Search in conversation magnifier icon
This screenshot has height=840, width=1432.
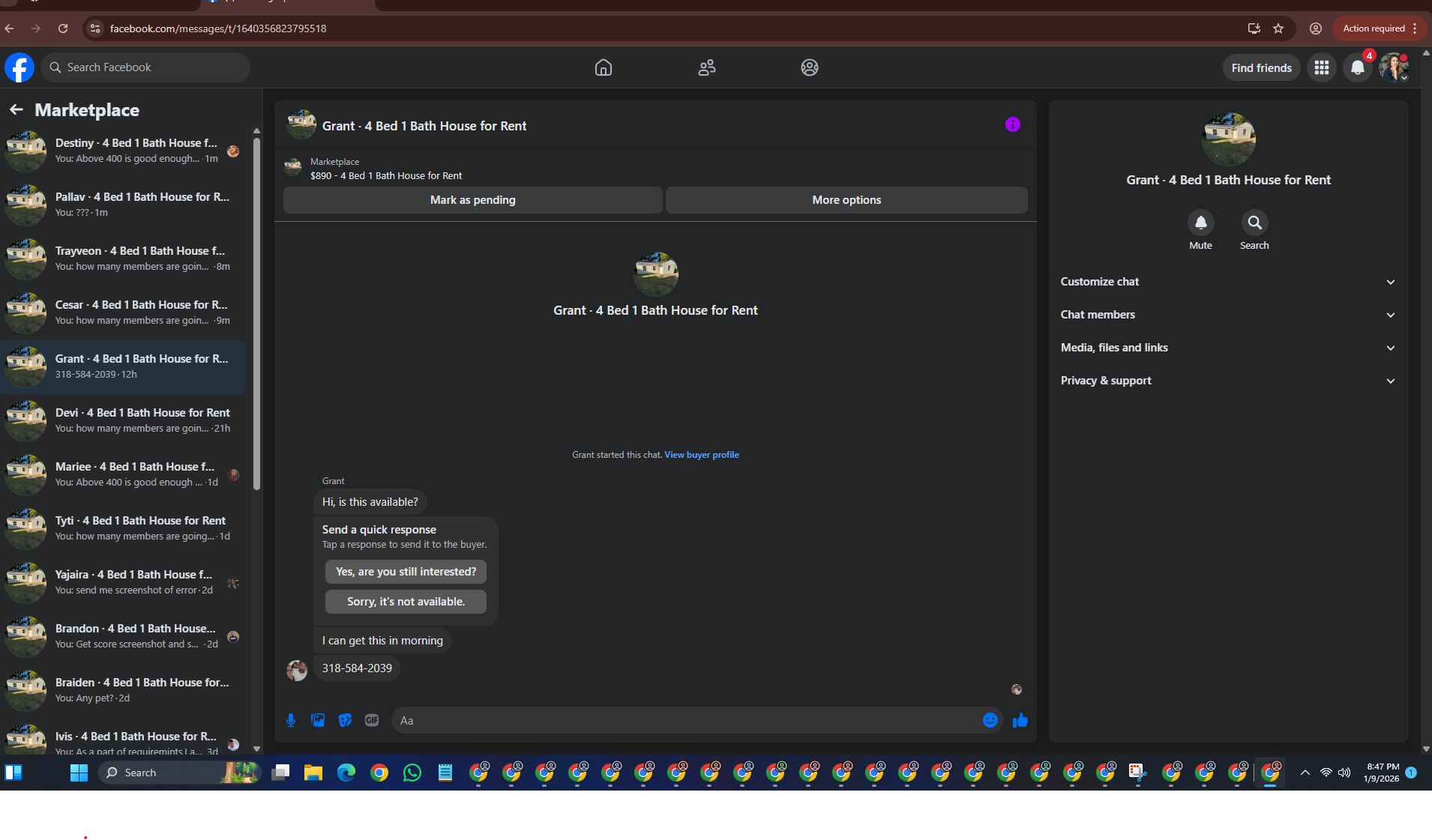click(1254, 223)
